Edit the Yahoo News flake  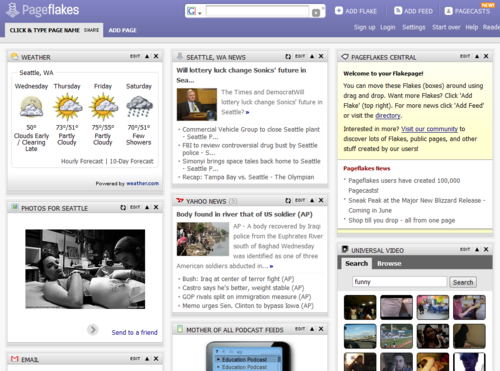click(x=300, y=200)
